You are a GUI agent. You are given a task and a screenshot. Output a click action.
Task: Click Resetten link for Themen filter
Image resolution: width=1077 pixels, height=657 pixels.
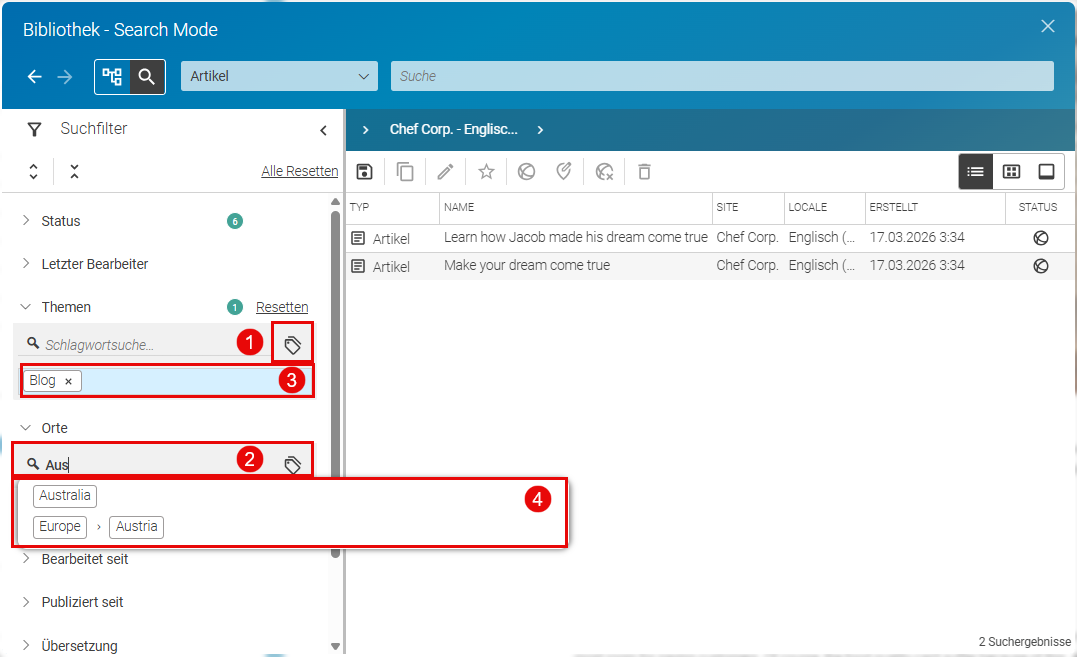[x=282, y=307]
